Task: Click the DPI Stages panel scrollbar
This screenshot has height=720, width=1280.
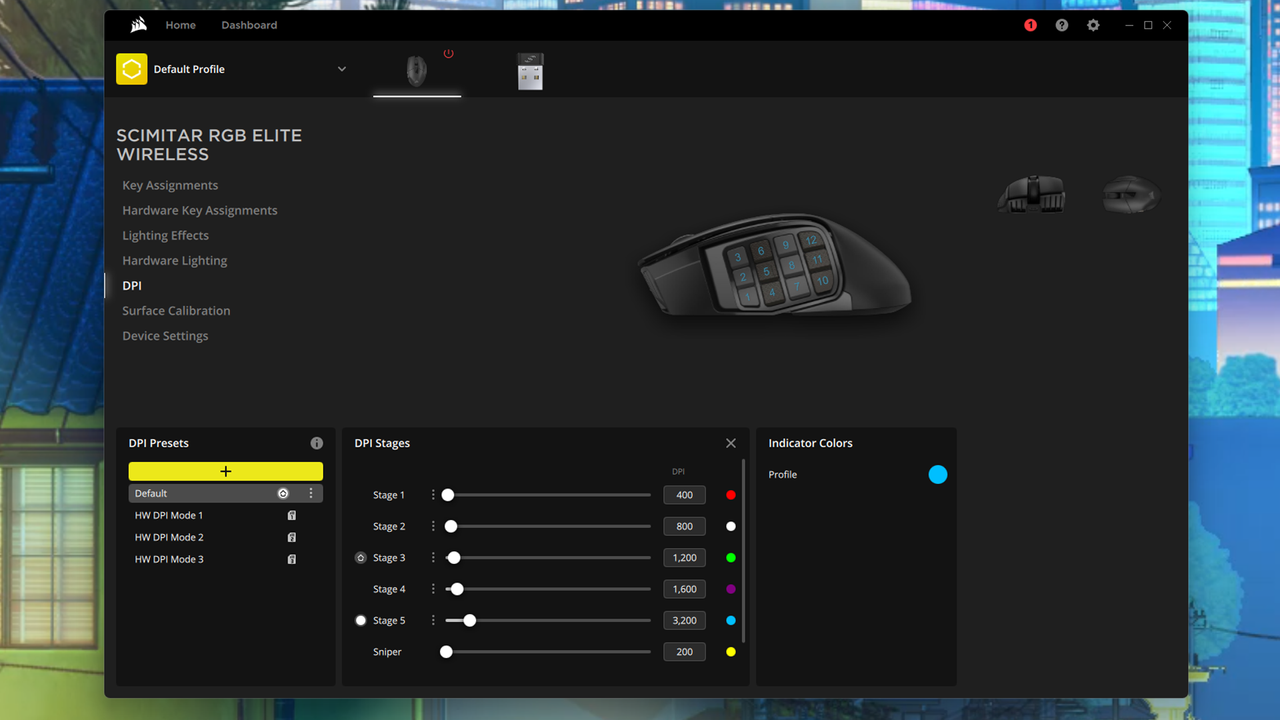Action: click(x=744, y=551)
